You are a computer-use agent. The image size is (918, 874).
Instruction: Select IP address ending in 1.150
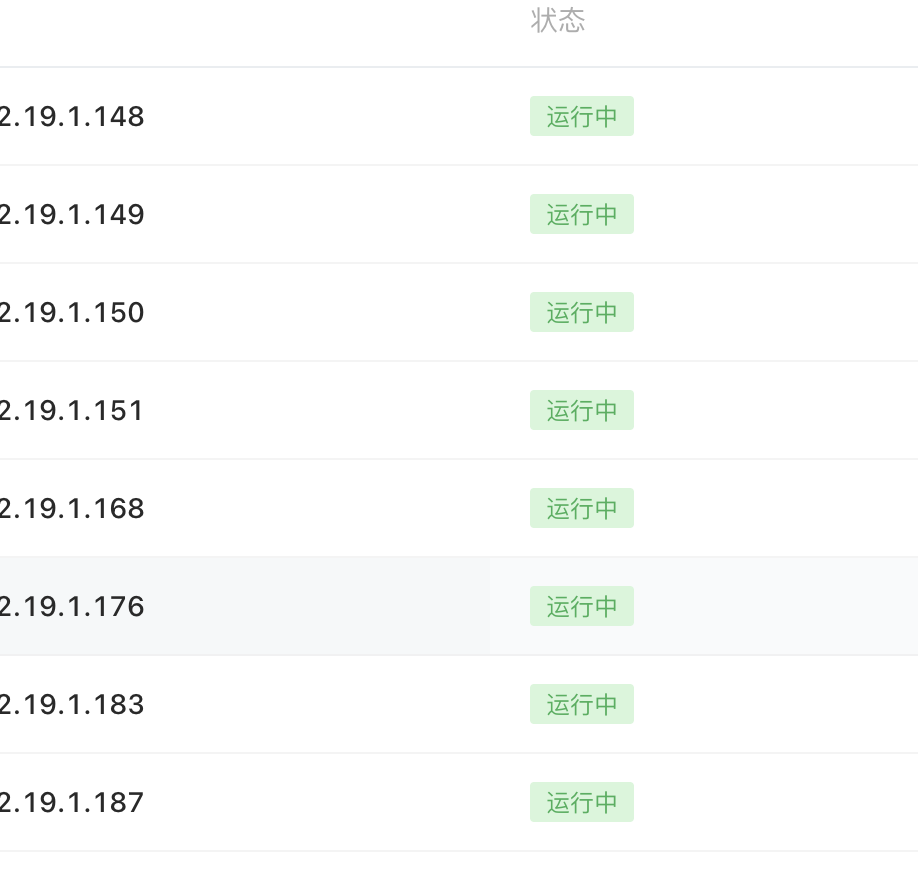point(72,313)
